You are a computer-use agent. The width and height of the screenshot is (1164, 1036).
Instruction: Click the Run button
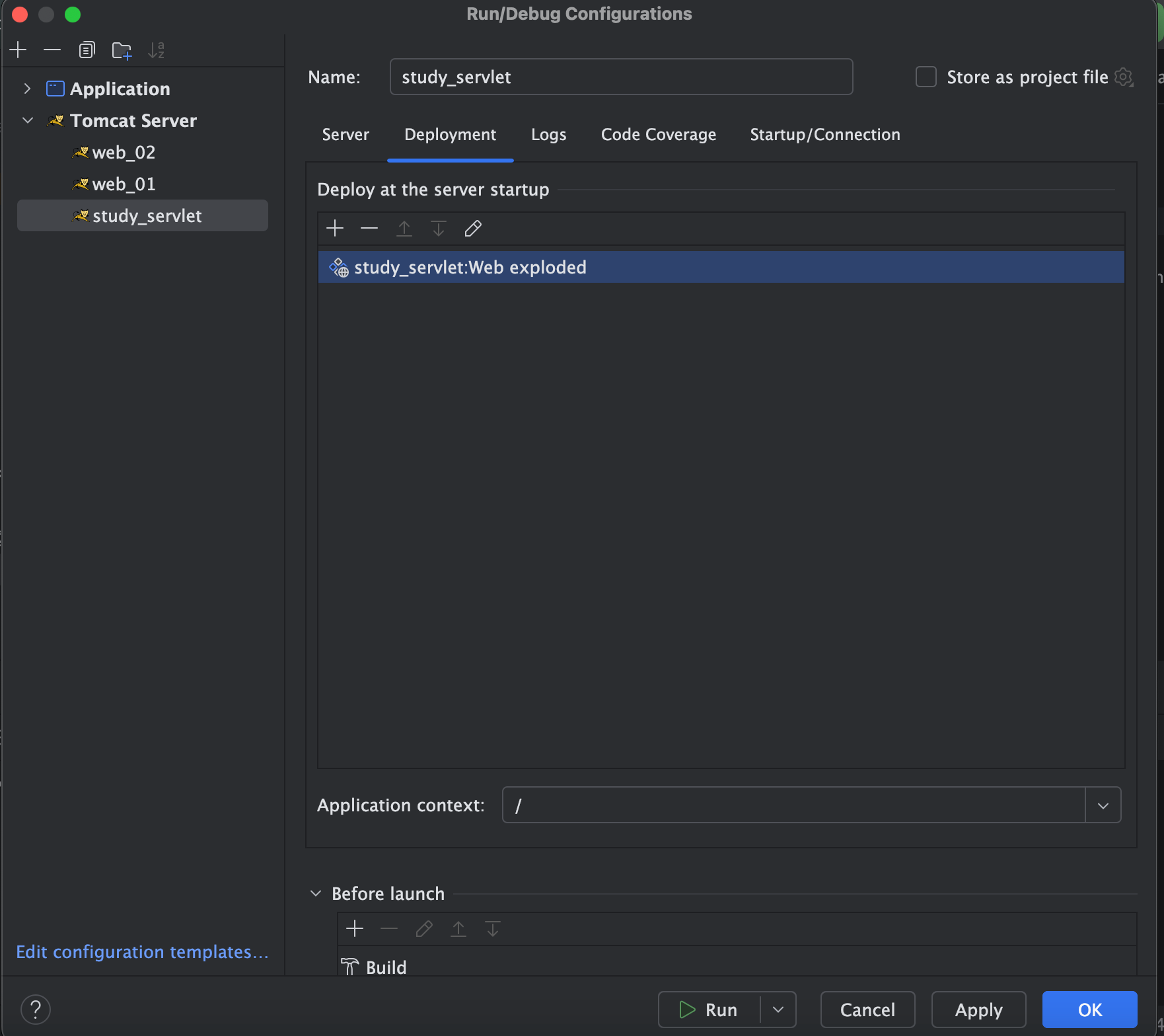(709, 1010)
